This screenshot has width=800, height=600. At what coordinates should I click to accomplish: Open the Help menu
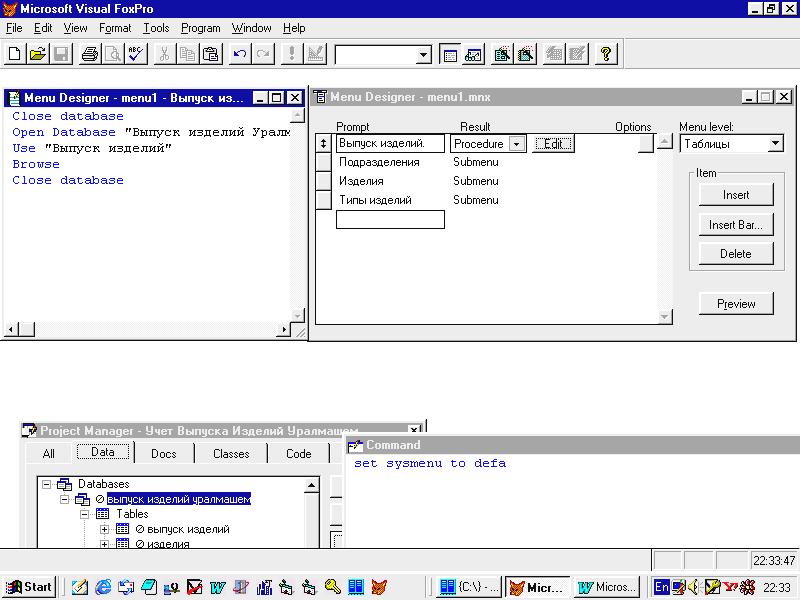(294, 28)
